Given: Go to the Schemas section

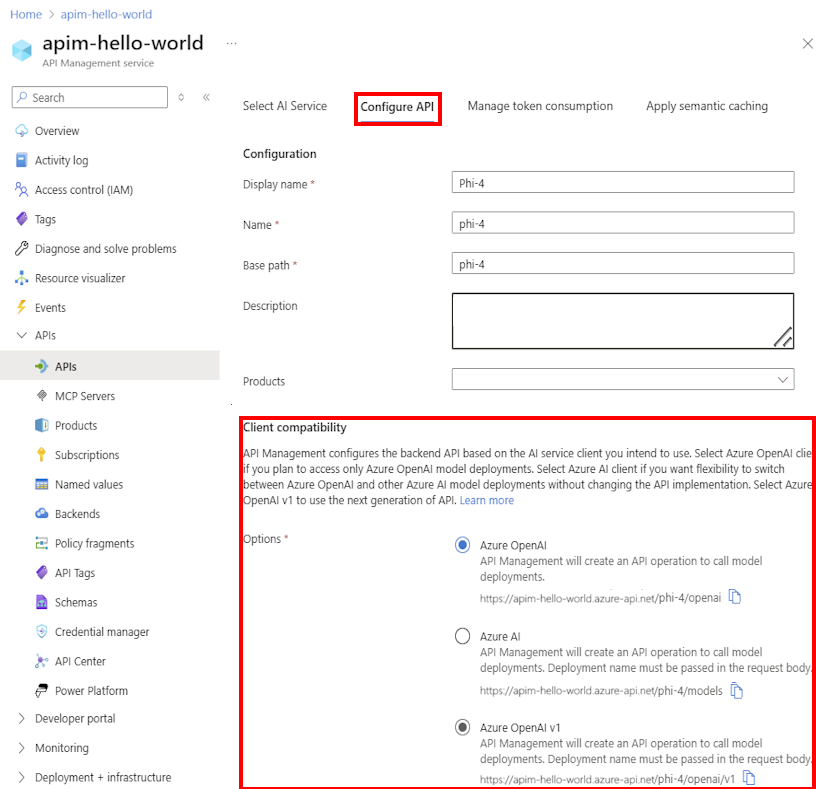Looking at the screenshot, I should (74, 601).
